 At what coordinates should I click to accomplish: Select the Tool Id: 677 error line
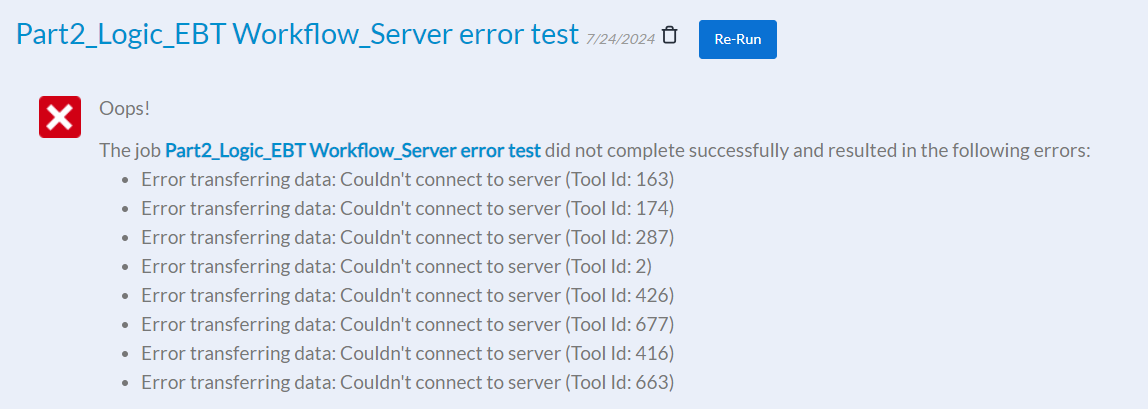tap(408, 325)
